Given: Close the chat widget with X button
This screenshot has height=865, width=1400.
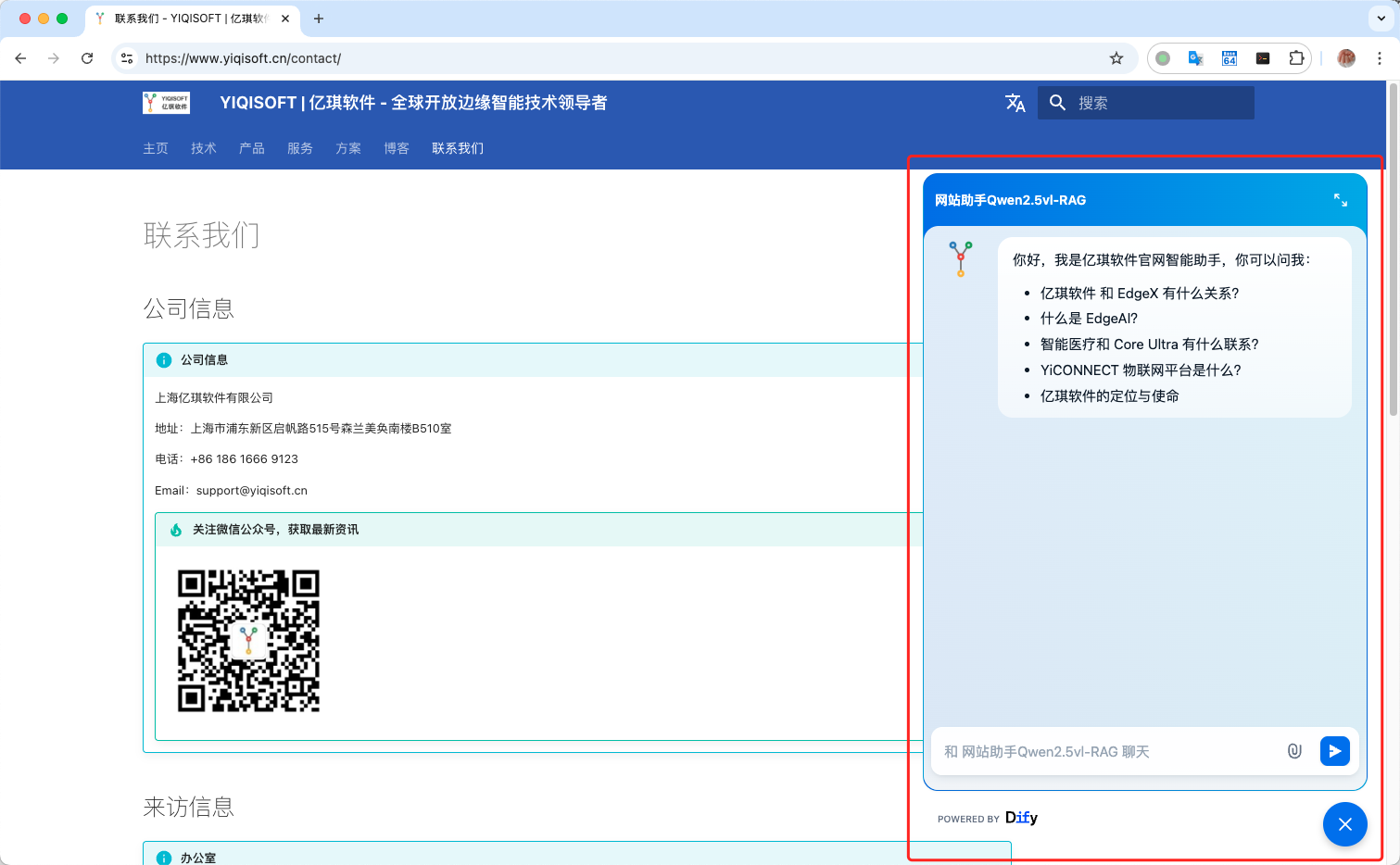Looking at the screenshot, I should click(x=1344, y=824).
